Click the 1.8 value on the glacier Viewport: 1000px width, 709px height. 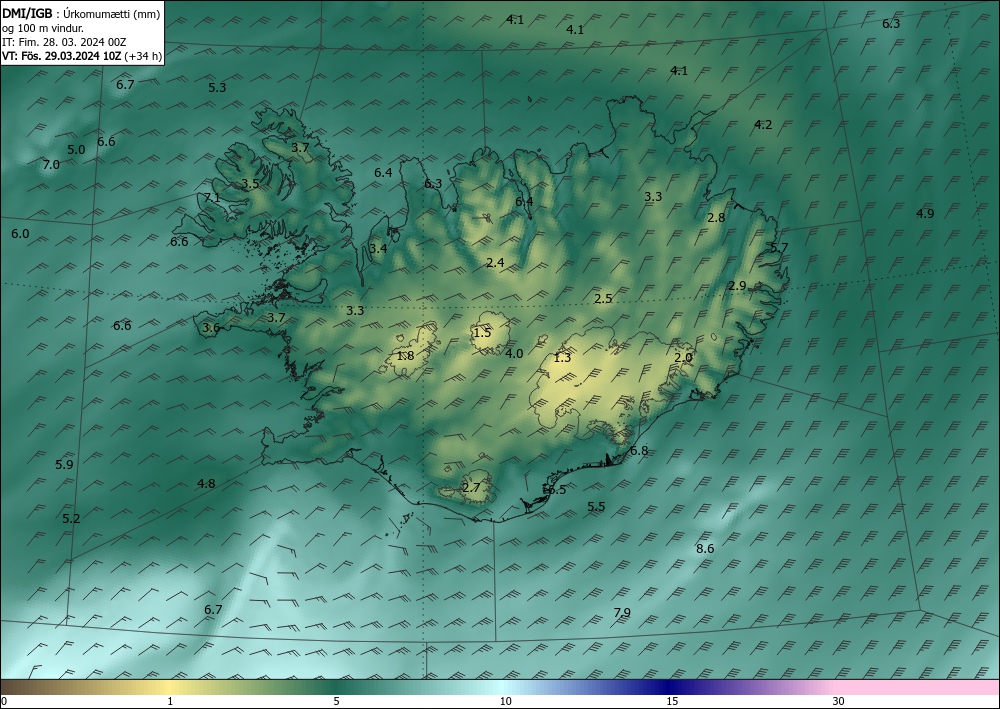coord(405,356)
